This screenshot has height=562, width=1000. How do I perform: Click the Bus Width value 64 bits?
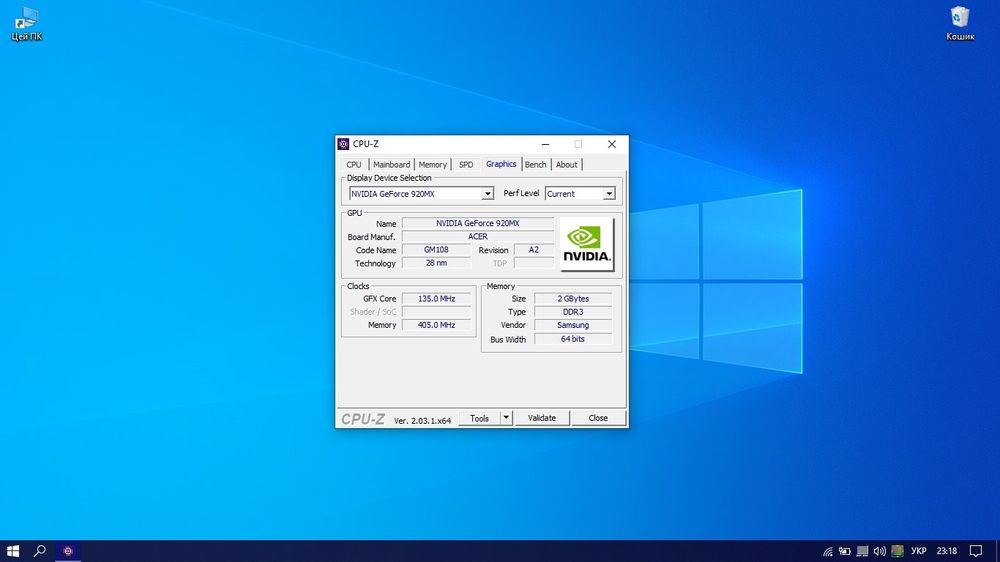[x=573, y=339]
